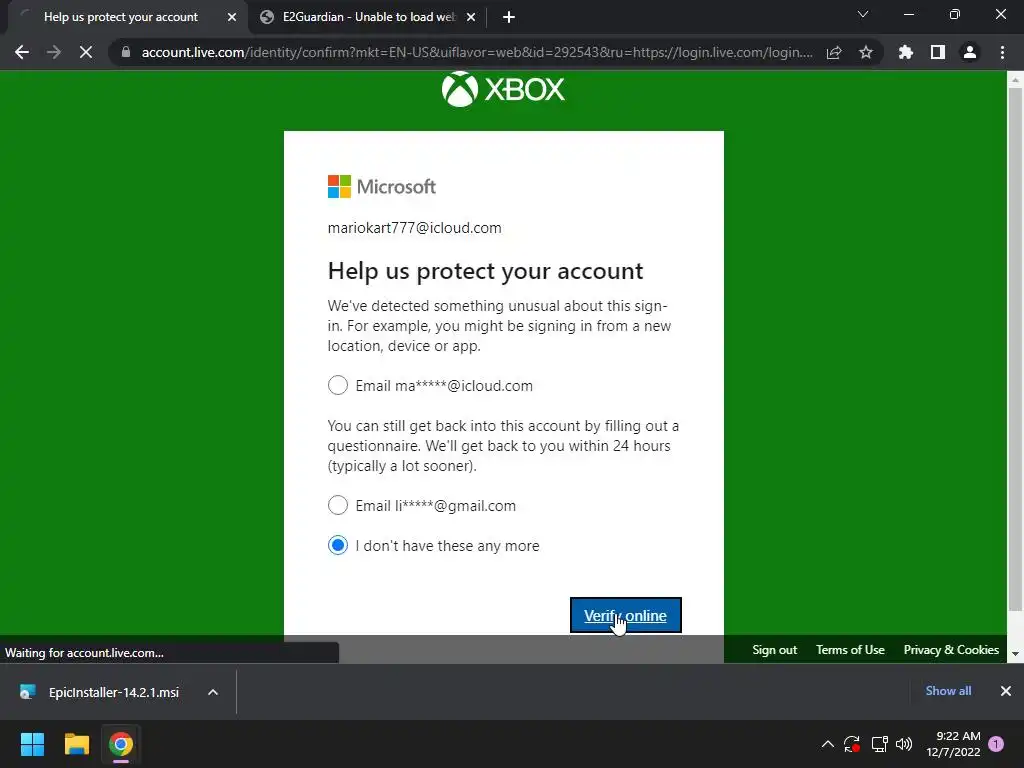
Task: Open the Windows Start menu
Action: point(32,744)
